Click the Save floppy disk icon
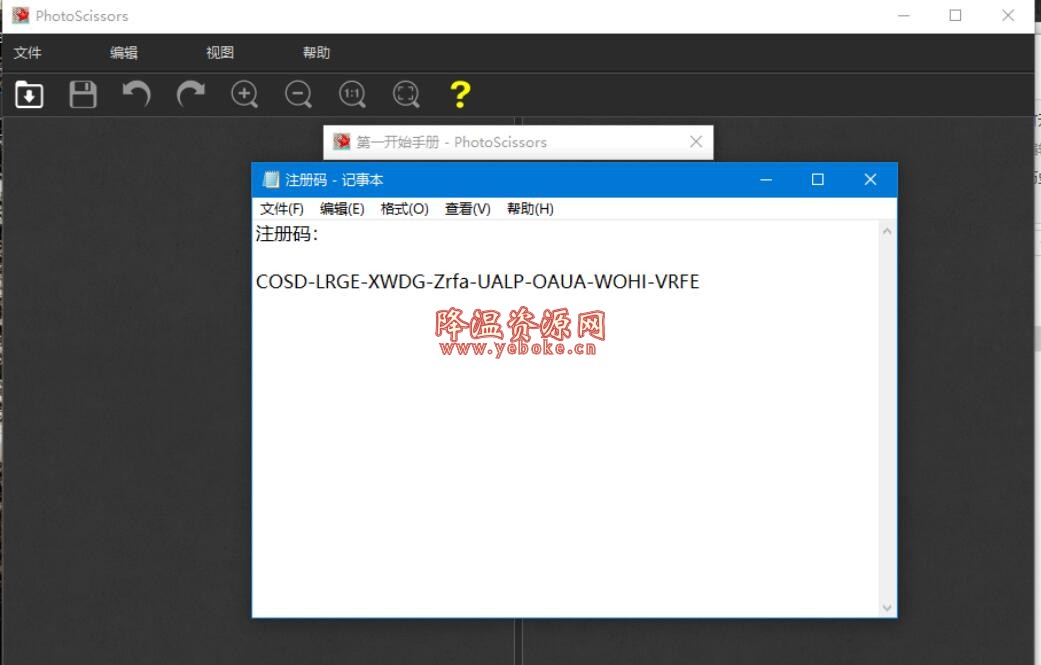 coord(83,94)
